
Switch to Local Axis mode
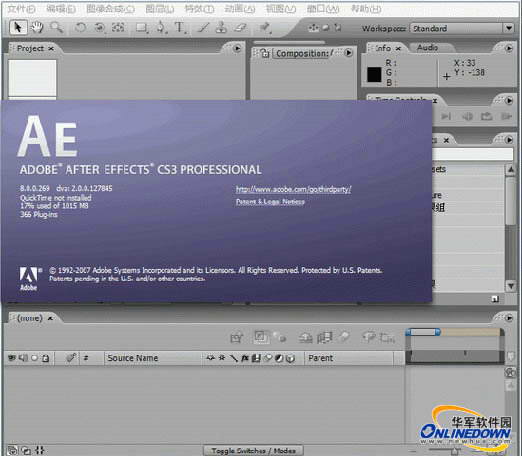[x=313, y=28]
